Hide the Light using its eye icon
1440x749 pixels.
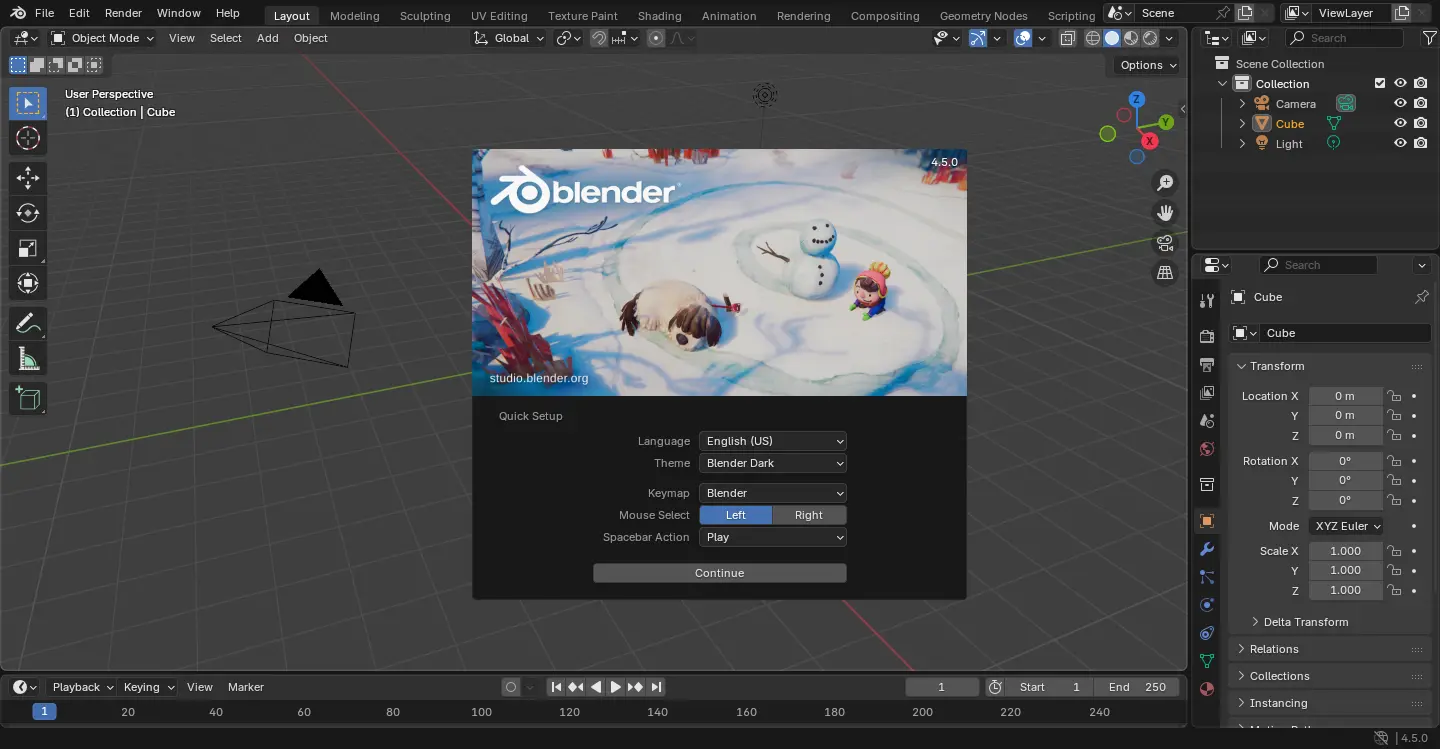click(1400, 143)
